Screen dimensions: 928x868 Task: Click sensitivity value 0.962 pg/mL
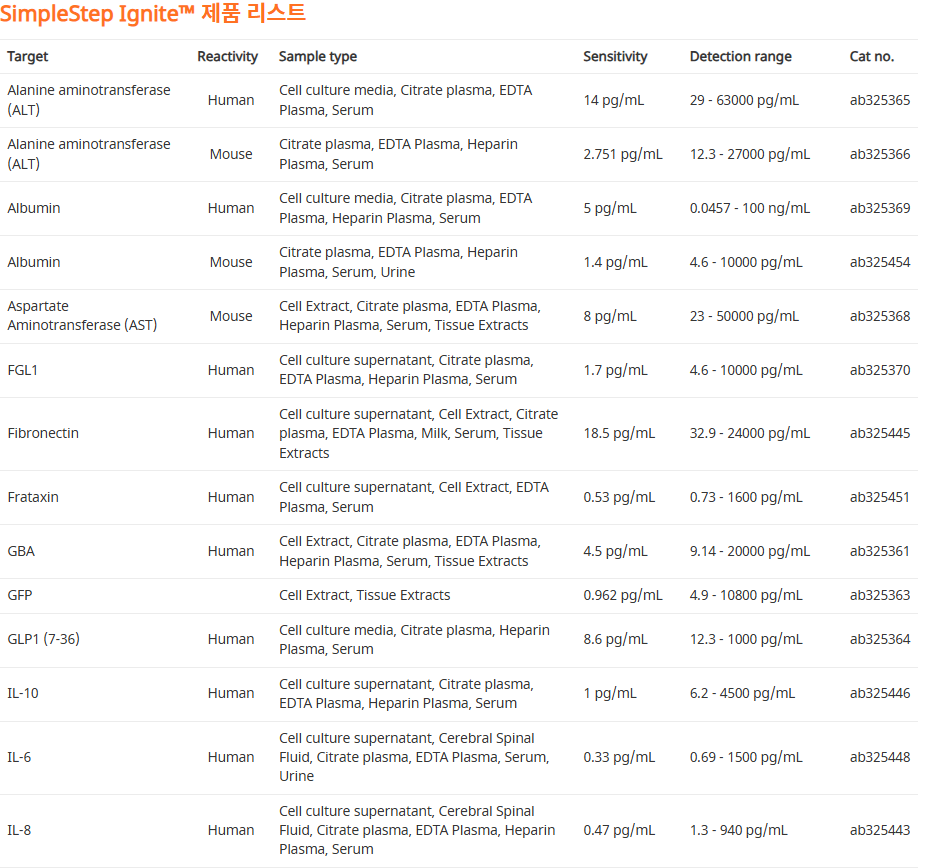pos(623,595)
